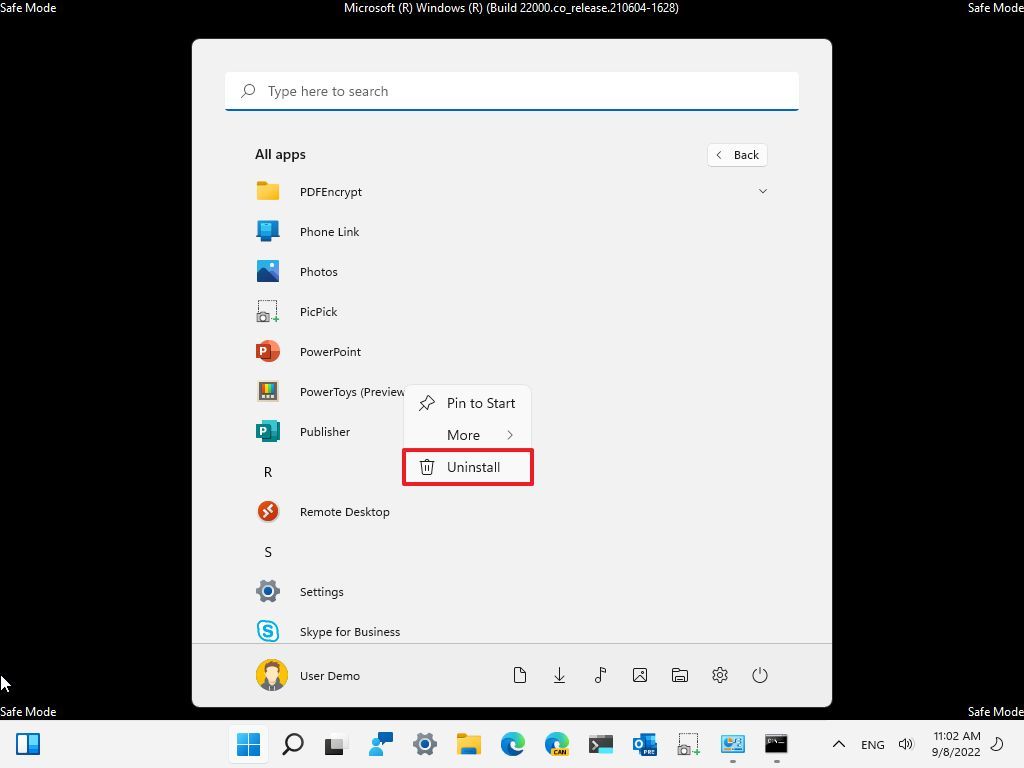Click the Back button above All apps

click(737, 154)
